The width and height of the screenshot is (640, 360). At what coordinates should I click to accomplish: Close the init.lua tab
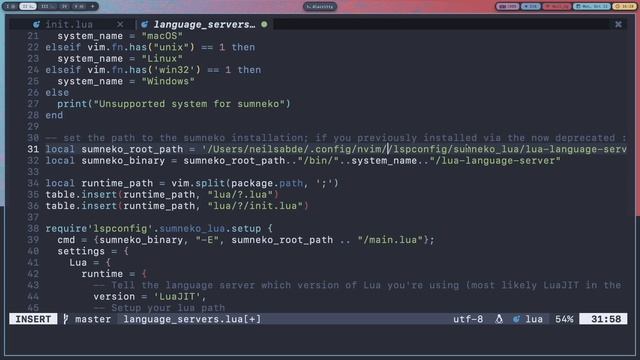coord(120,24)
